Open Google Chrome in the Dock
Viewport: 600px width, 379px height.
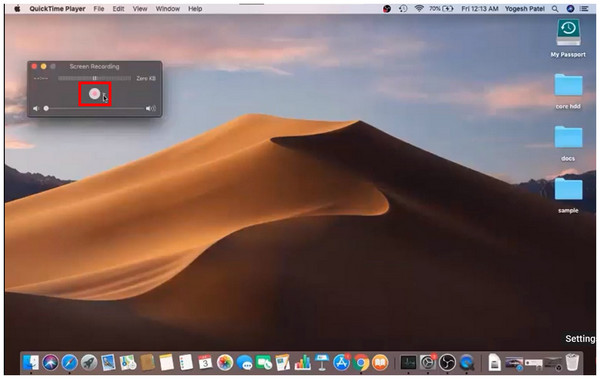click(360, 362)
